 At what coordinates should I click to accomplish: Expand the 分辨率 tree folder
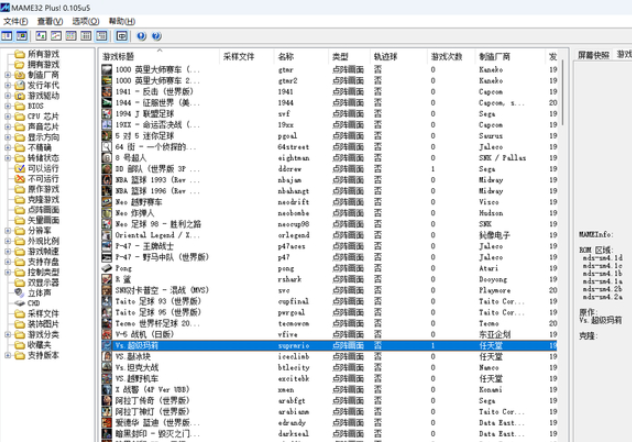(x=8, y=231)
